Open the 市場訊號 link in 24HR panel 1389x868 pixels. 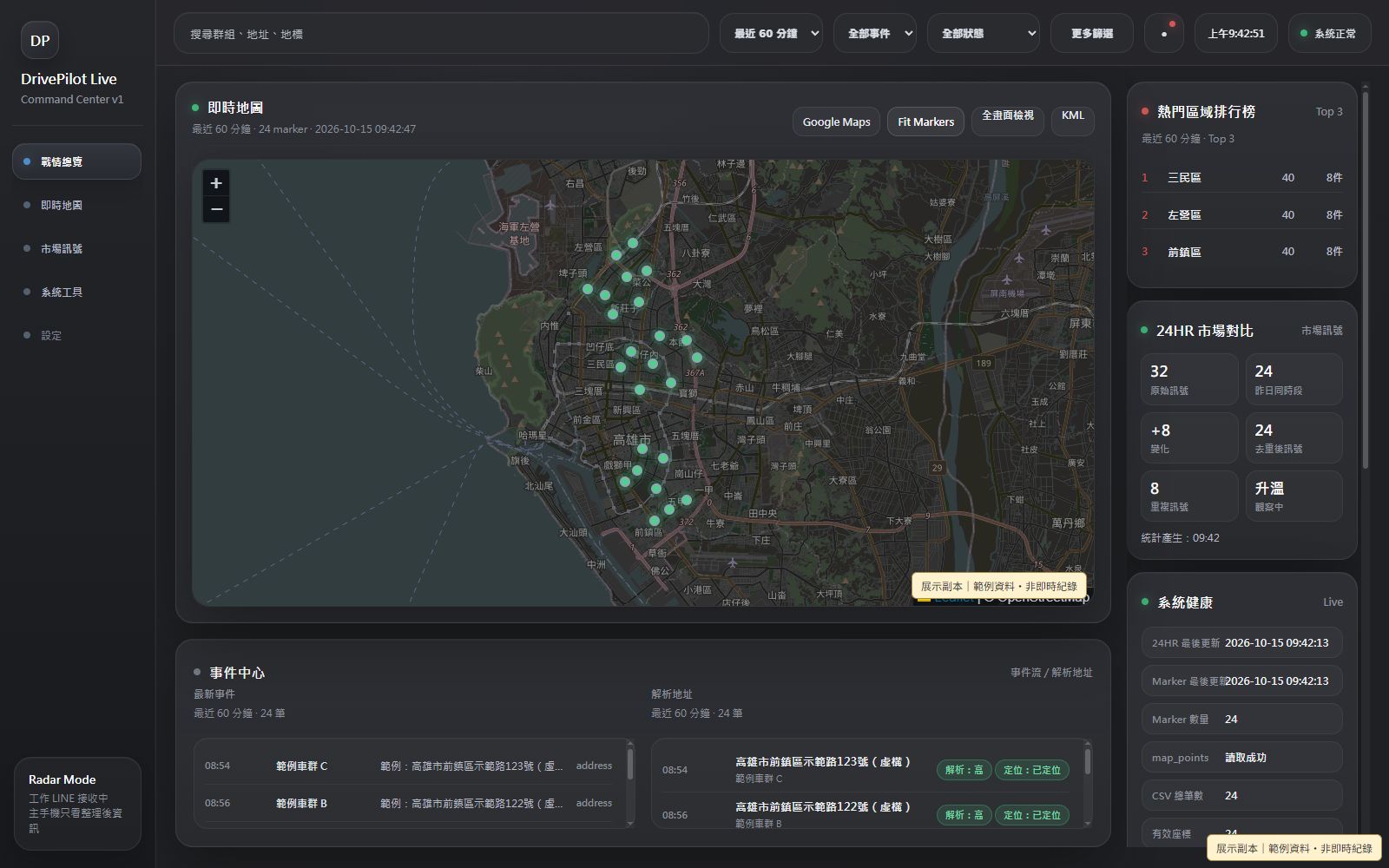click(1321, 331)
